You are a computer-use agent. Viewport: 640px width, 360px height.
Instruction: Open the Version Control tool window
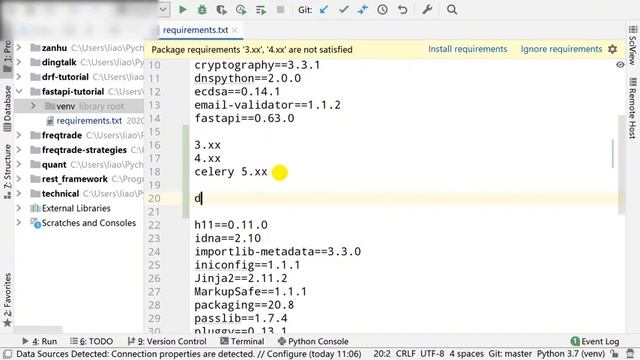[x=167, y=341]
